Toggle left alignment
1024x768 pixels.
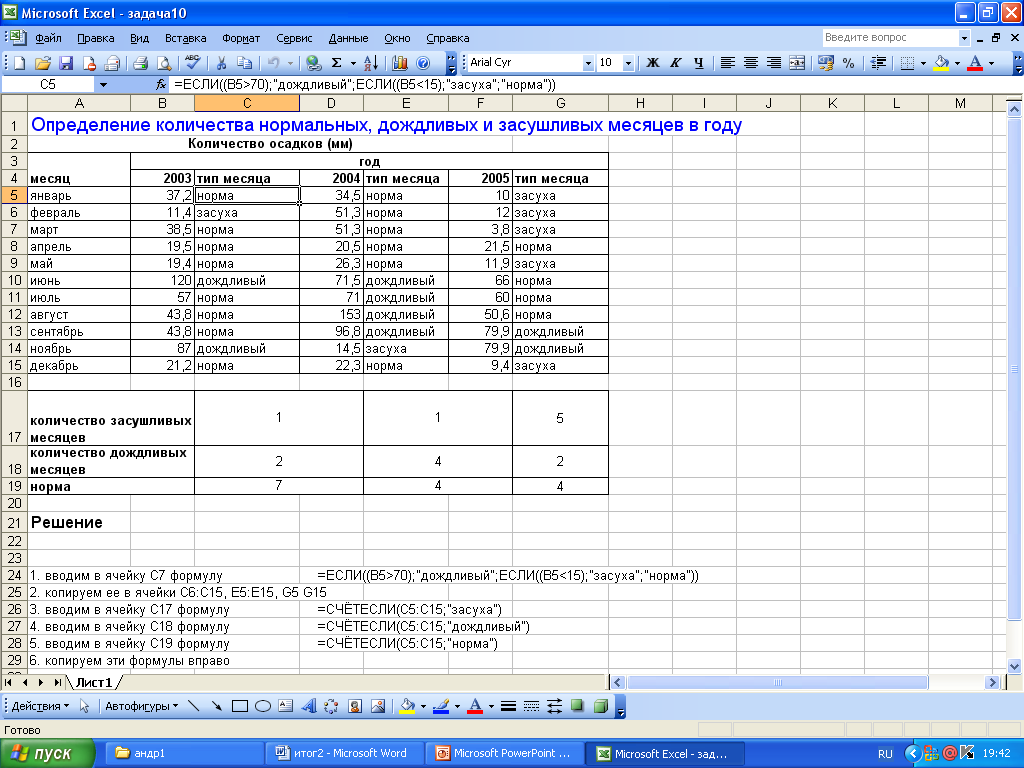point(728,63)
